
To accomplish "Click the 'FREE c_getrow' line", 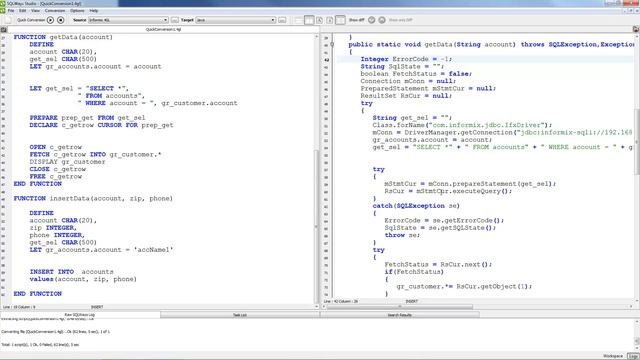I will pos(56,177).
